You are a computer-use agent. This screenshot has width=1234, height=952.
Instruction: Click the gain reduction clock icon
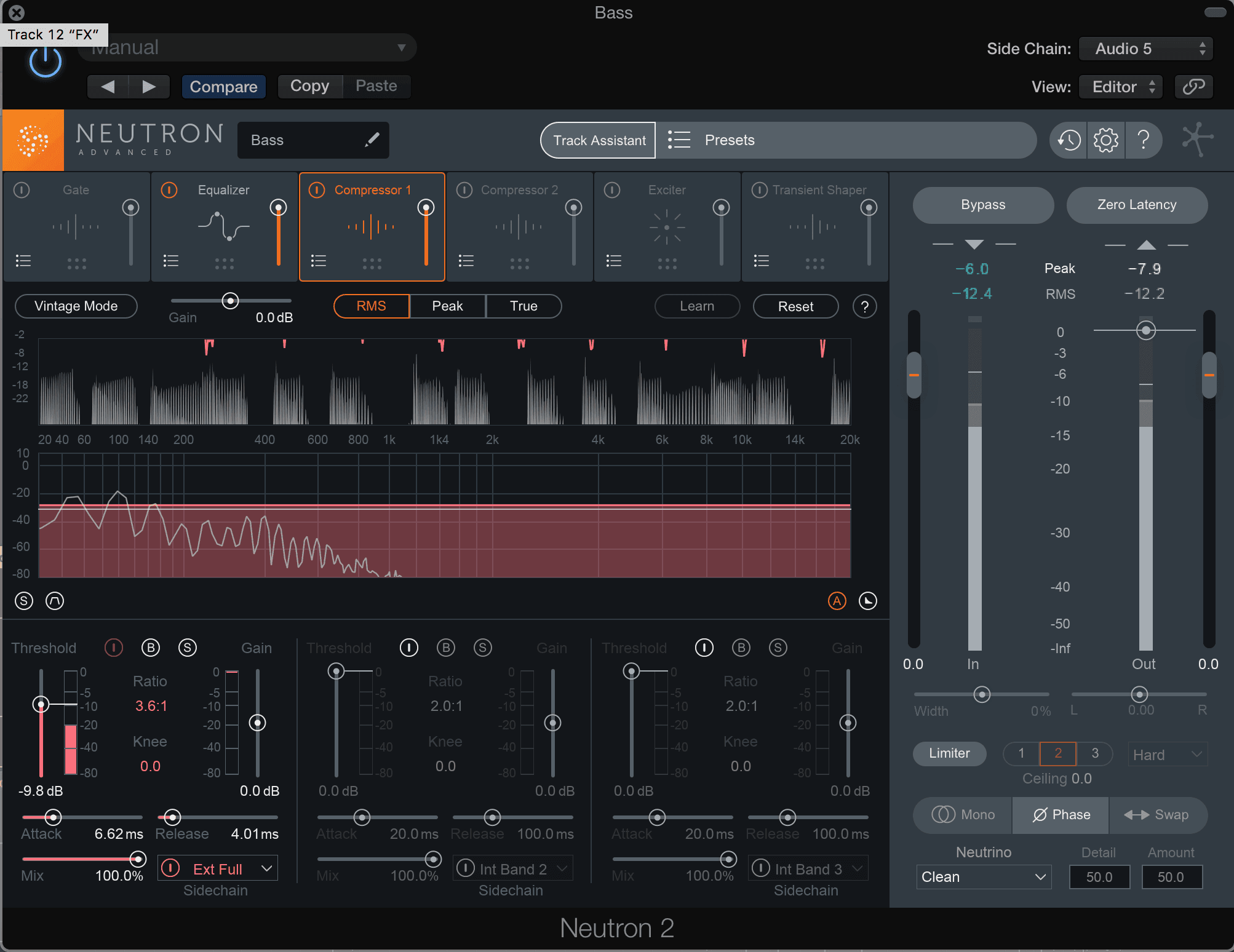[867, 601]
